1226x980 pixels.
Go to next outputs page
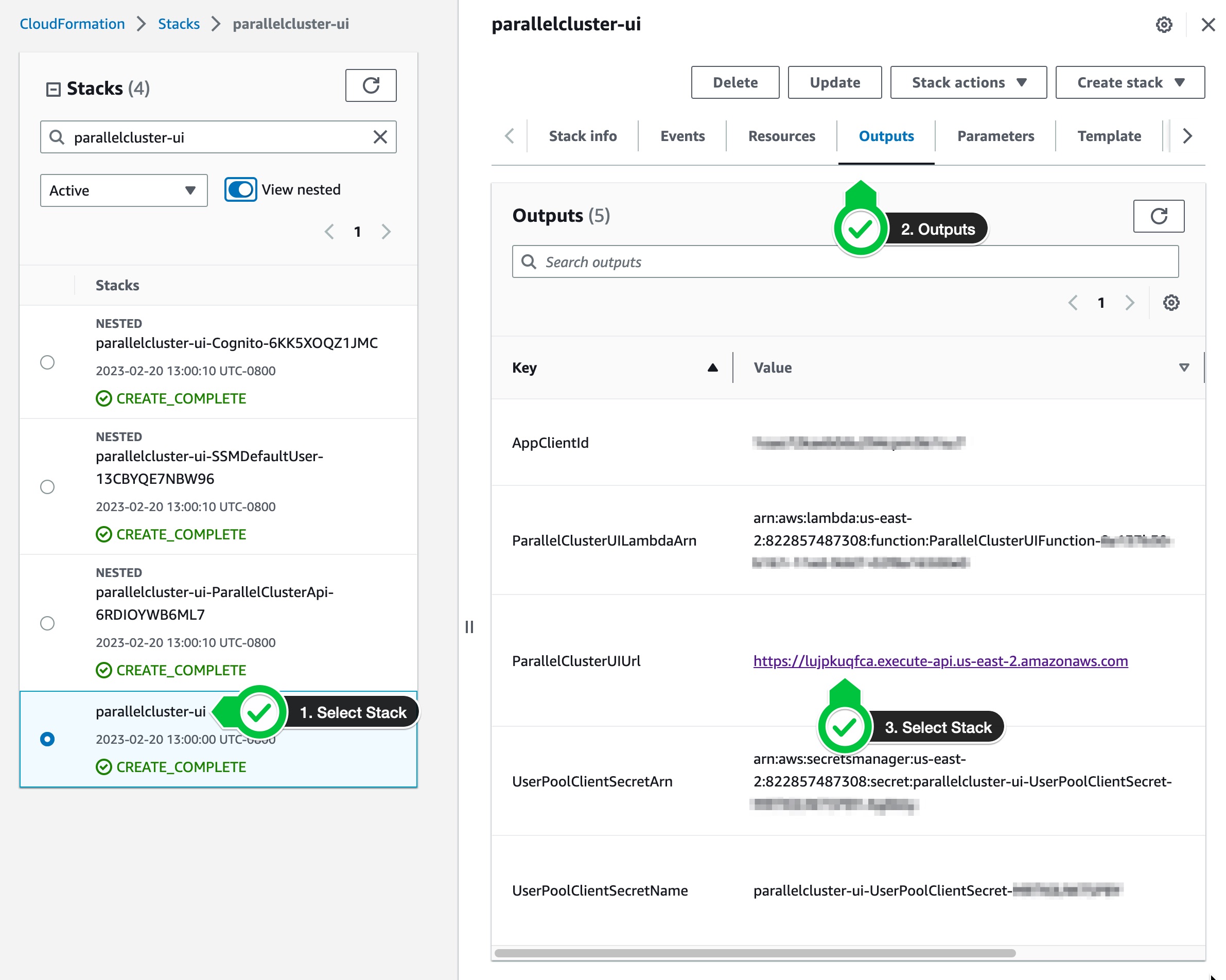(x=1130, y=303)
